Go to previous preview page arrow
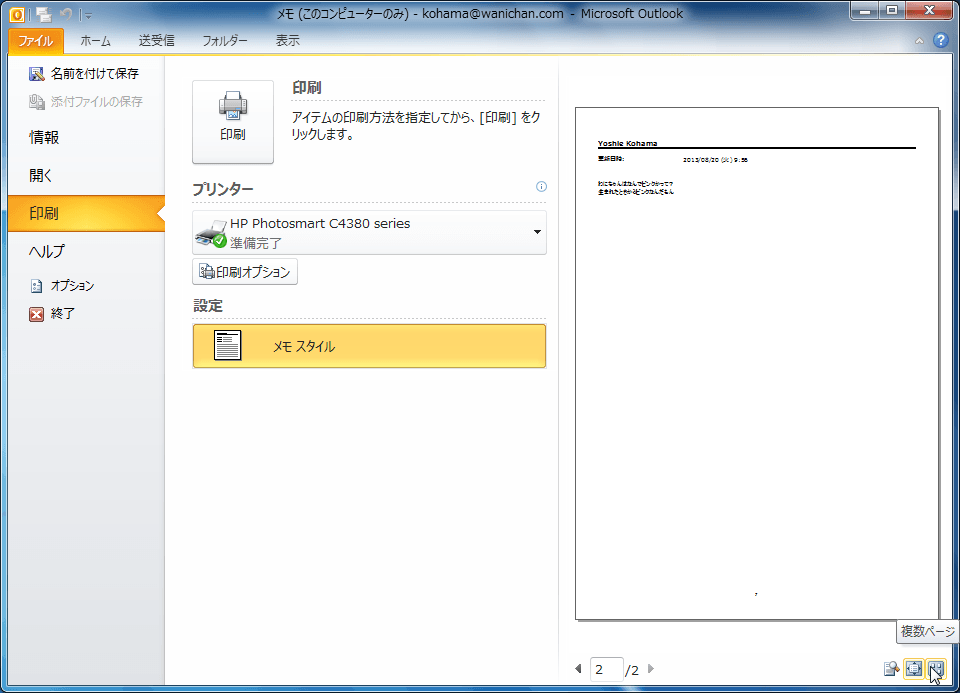Viewport: 960px width, 693px height. coord(578,669)
